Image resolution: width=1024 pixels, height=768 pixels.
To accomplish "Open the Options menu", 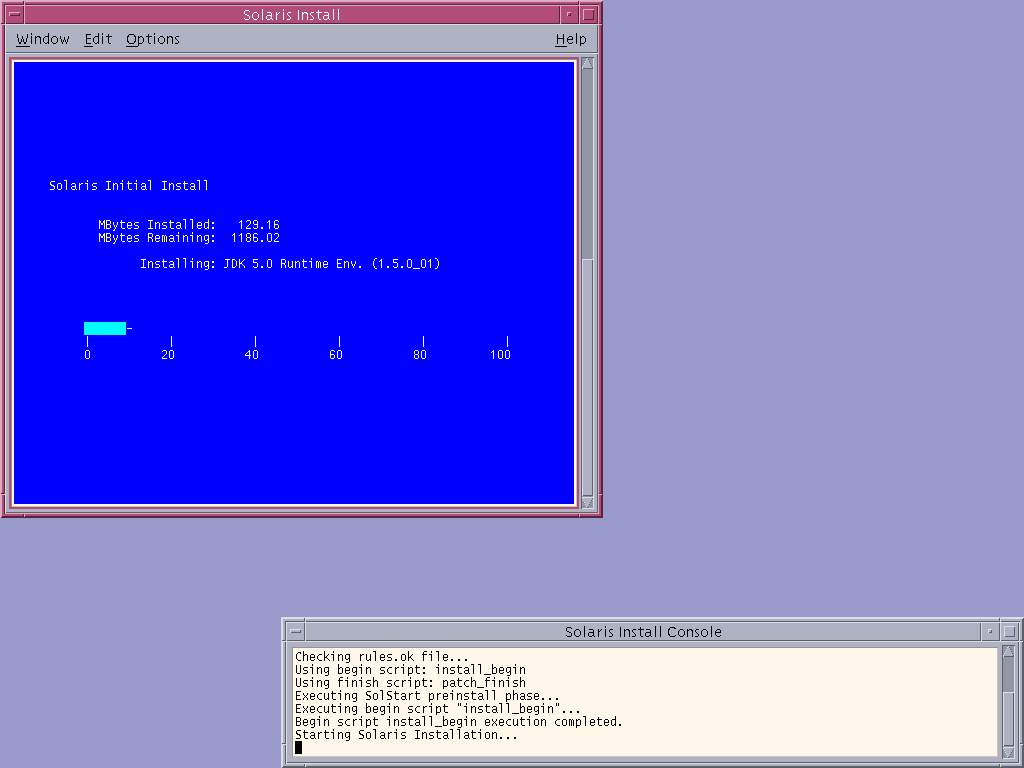I will coord(153,39).
